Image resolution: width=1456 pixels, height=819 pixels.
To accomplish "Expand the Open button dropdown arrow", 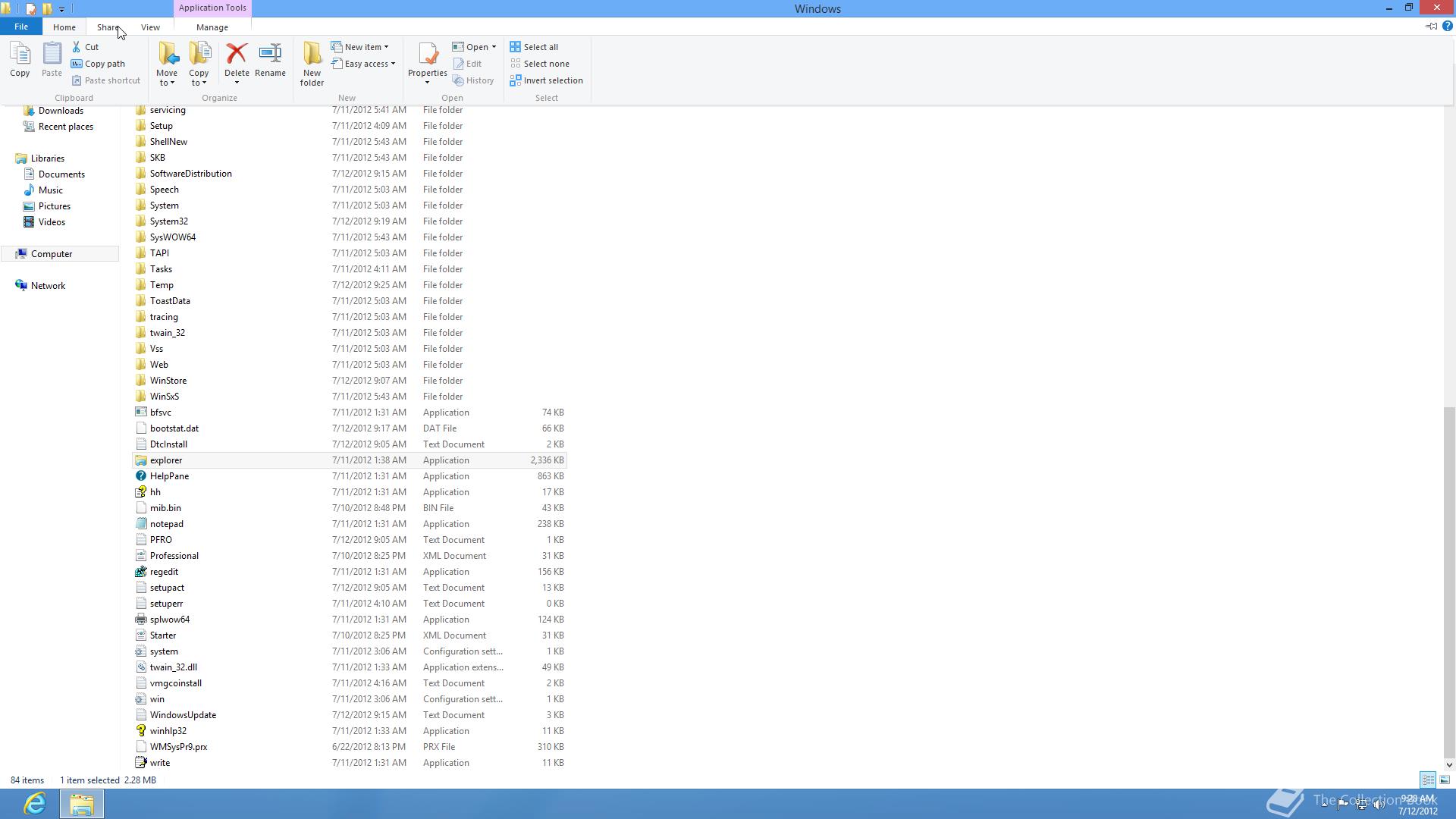I will (x=494, y=47).
